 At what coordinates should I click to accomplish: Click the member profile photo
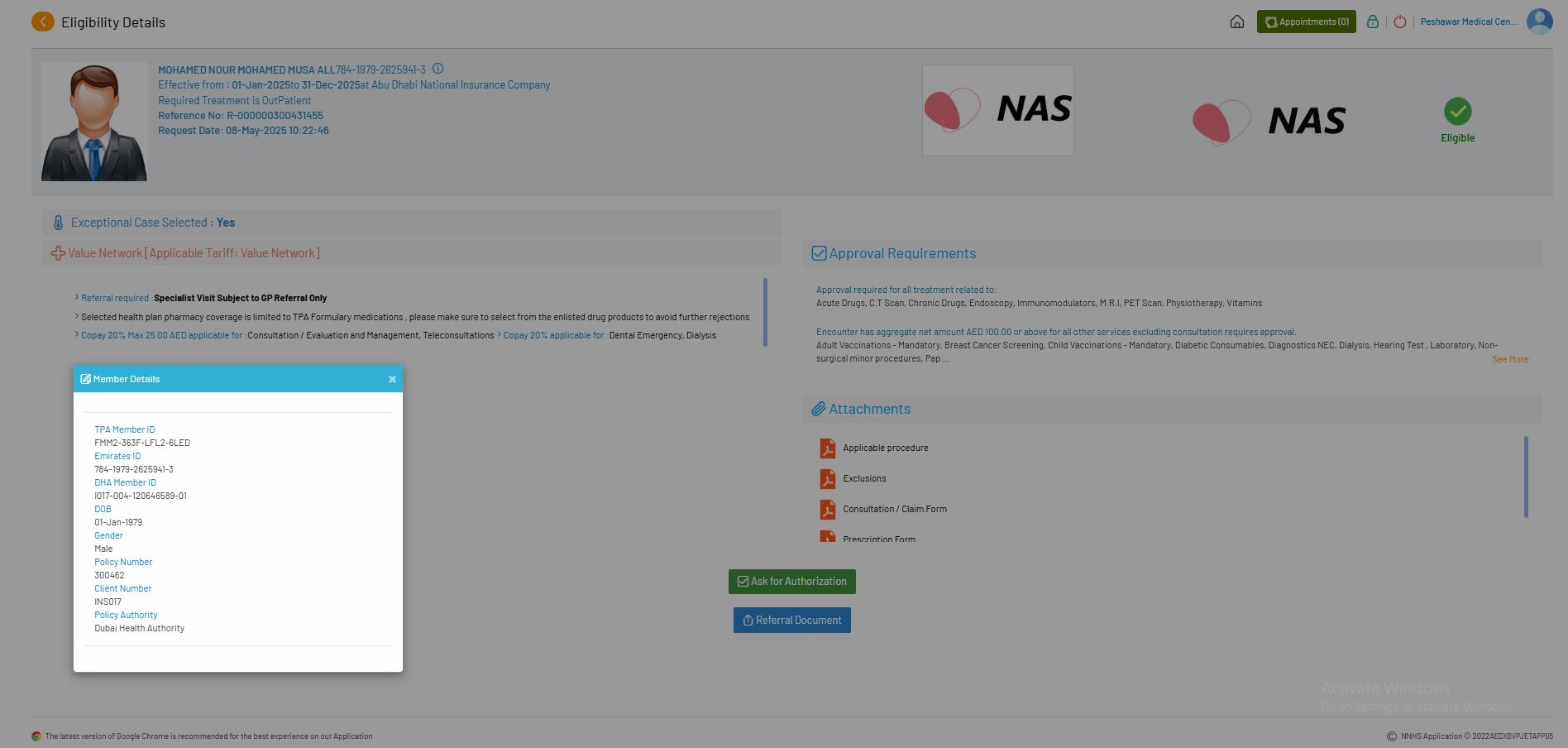(x=94, y=122)
